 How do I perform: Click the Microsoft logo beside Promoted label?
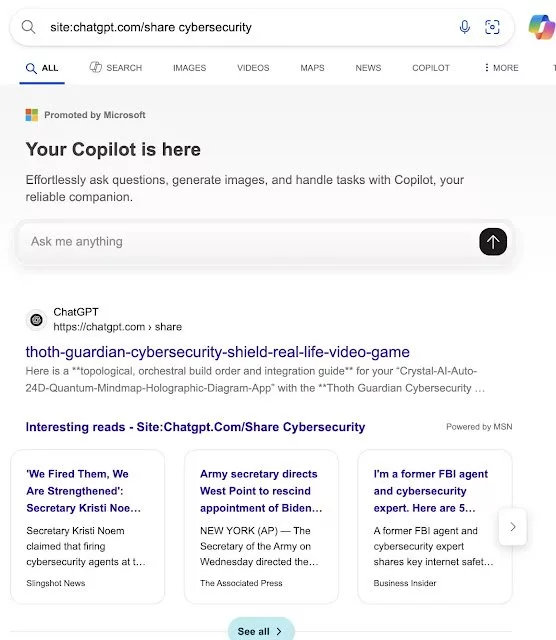pyautogui.click(x=31, y=115)
